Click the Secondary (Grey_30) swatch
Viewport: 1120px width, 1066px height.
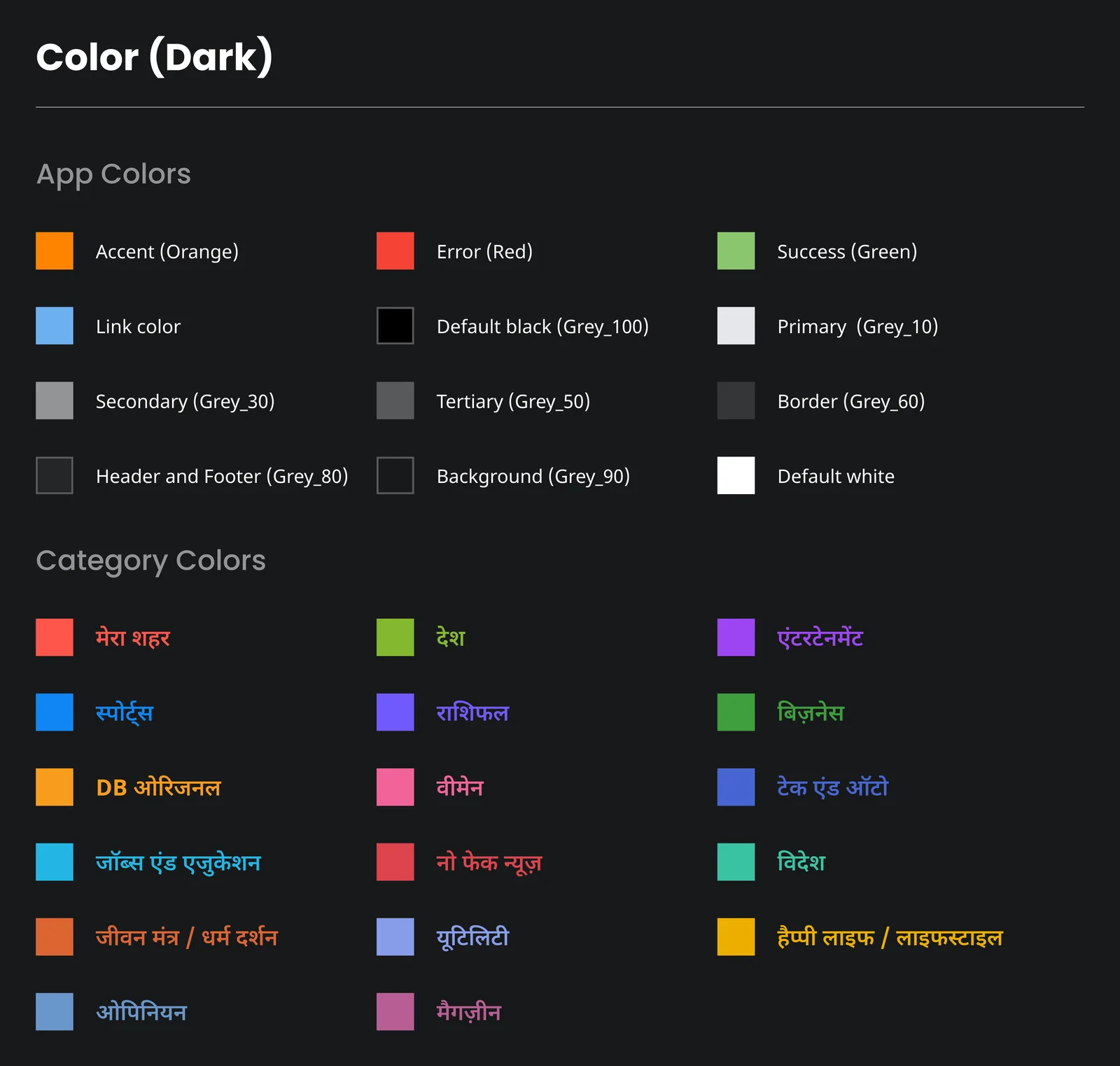pyautogui.click(x=55, y=400)
